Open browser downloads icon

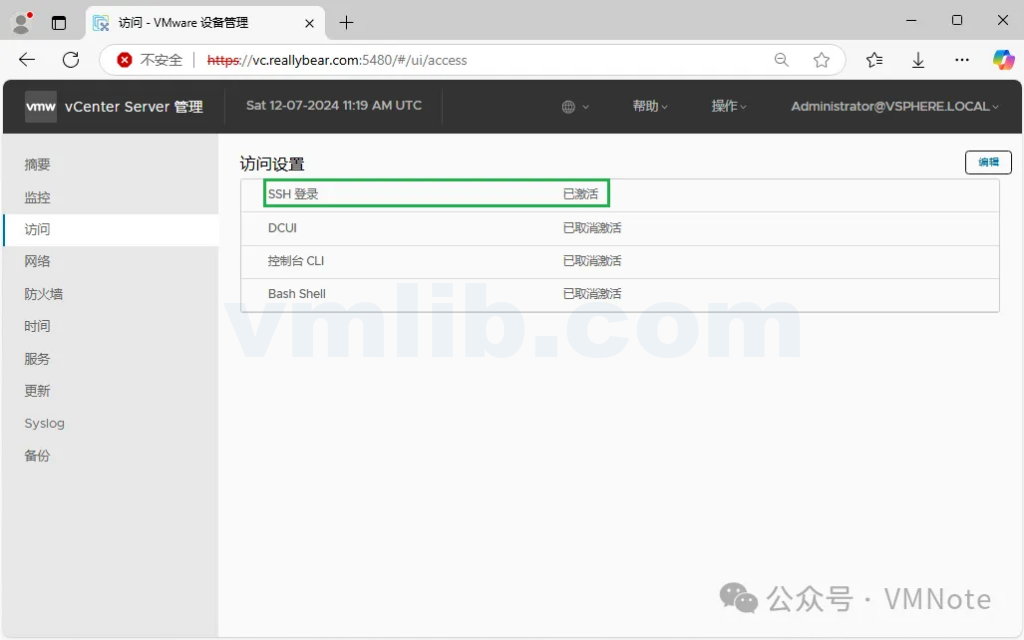(918, 60)
